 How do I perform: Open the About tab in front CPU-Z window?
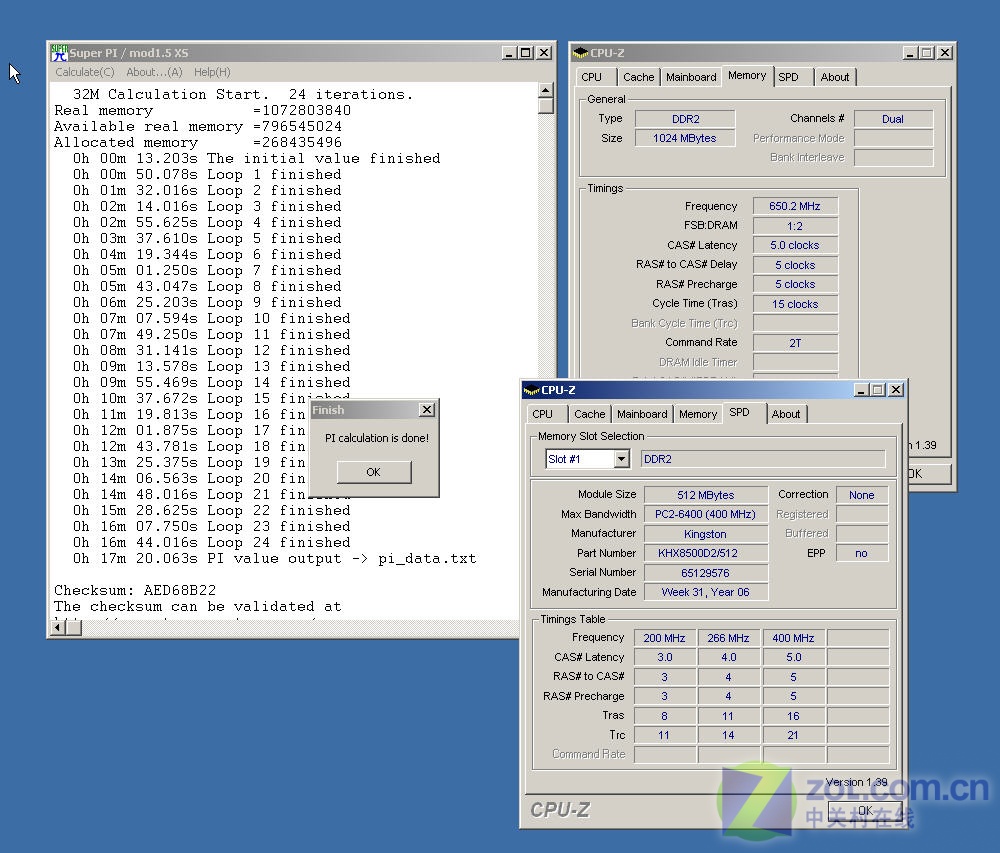(x=786, y=414)
